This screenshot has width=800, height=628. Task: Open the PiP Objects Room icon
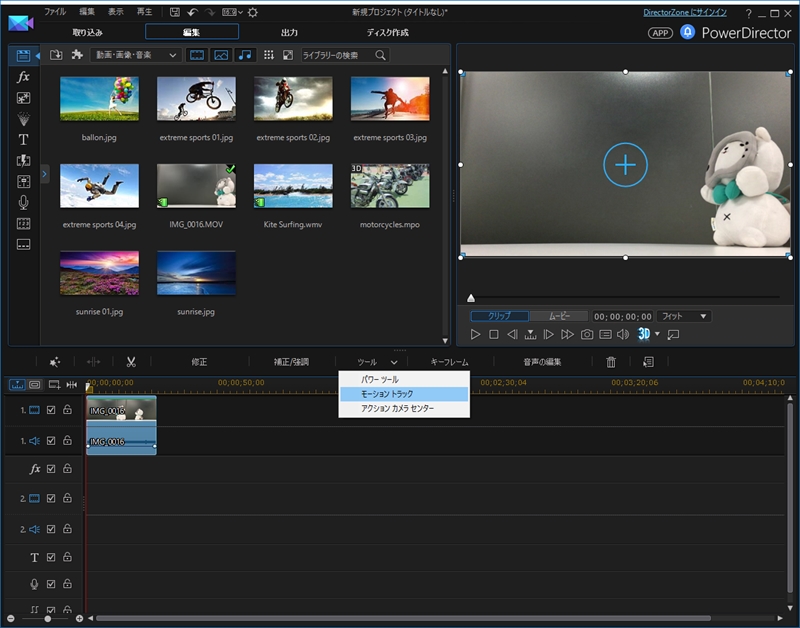pos(23,98)
